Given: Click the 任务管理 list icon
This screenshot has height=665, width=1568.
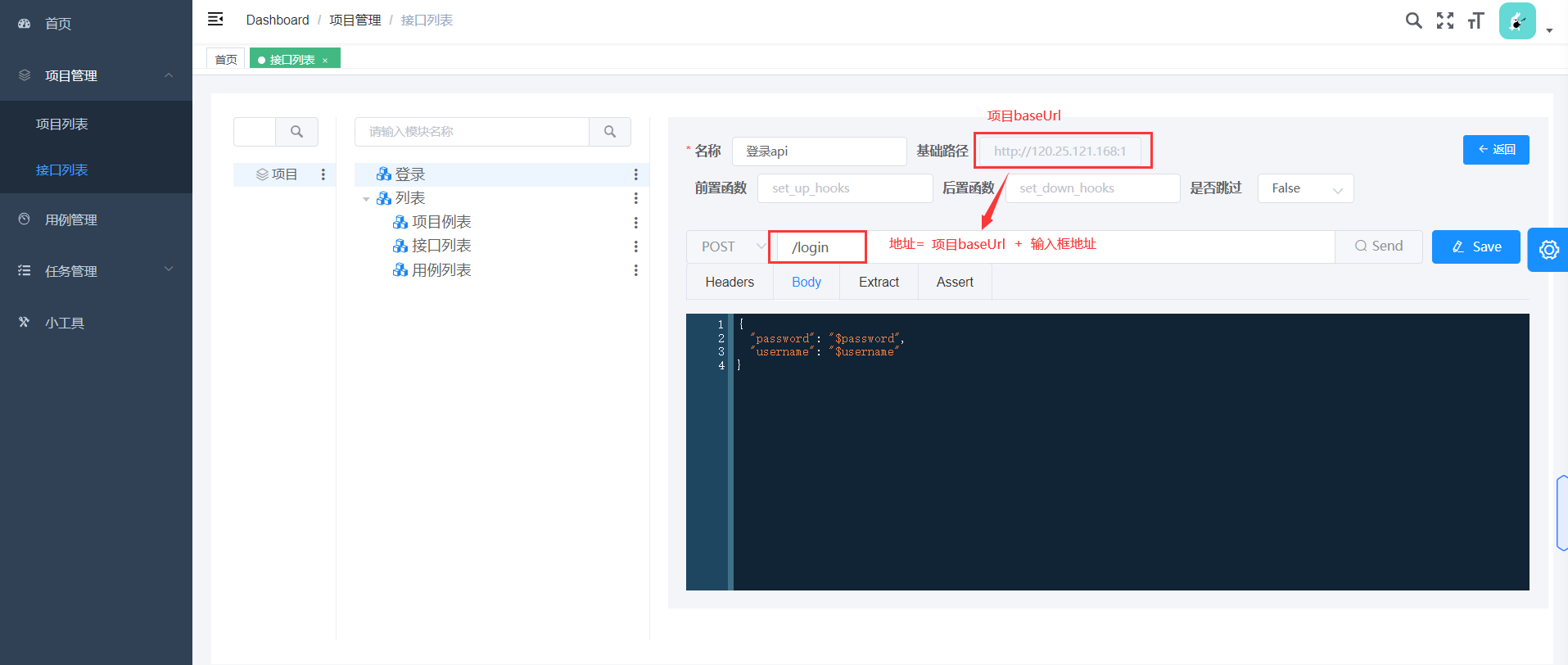Looking at the screenshot, I should click(25, 270).
